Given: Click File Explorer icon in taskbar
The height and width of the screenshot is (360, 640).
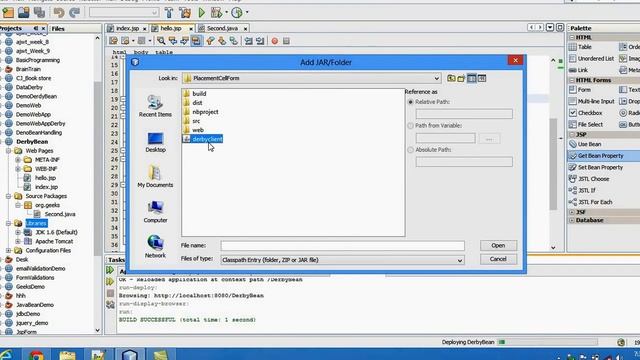Looking at the screenshot, I should click(x=67, y=355).
